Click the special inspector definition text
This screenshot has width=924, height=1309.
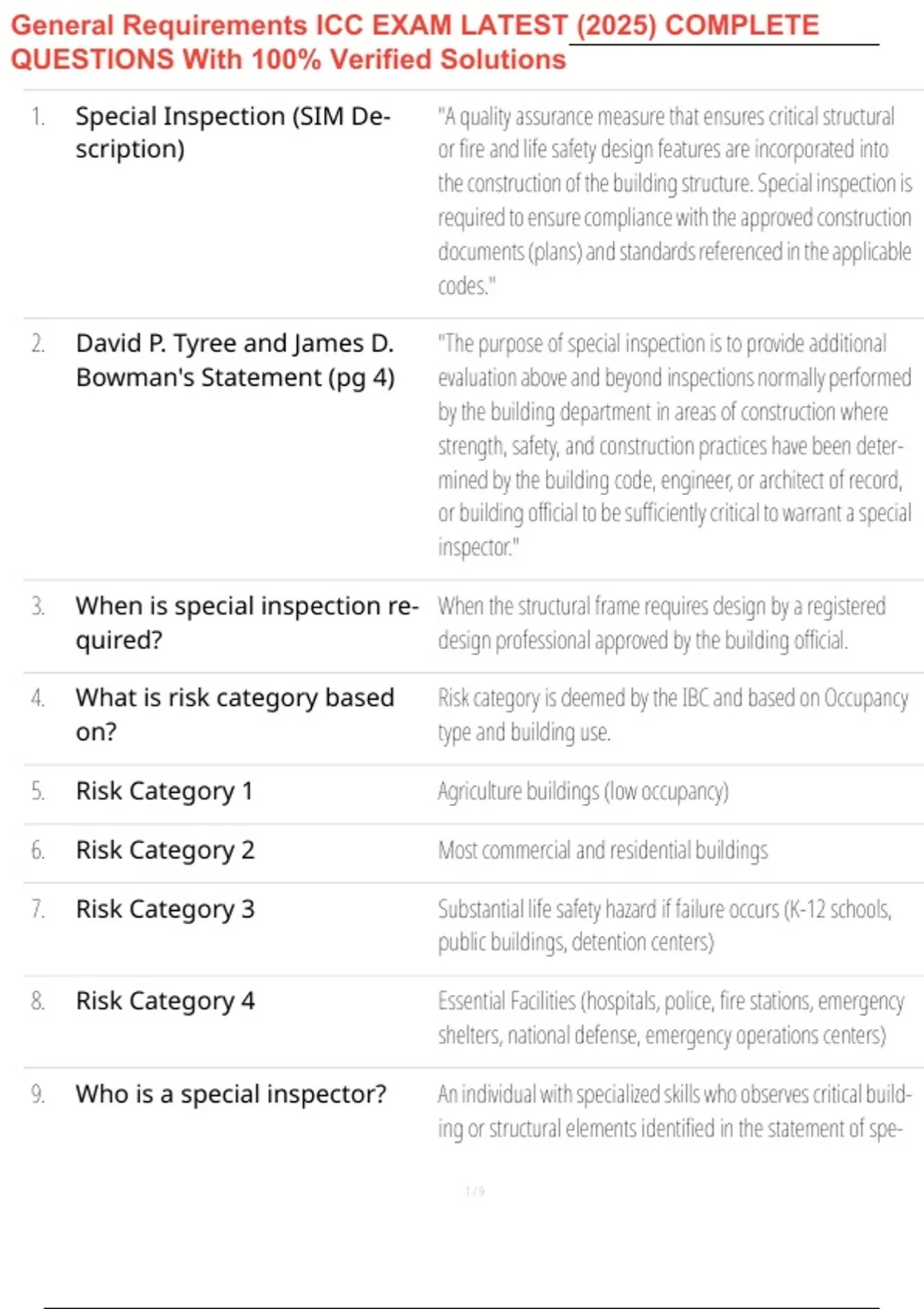click(x=674, y=1111)
